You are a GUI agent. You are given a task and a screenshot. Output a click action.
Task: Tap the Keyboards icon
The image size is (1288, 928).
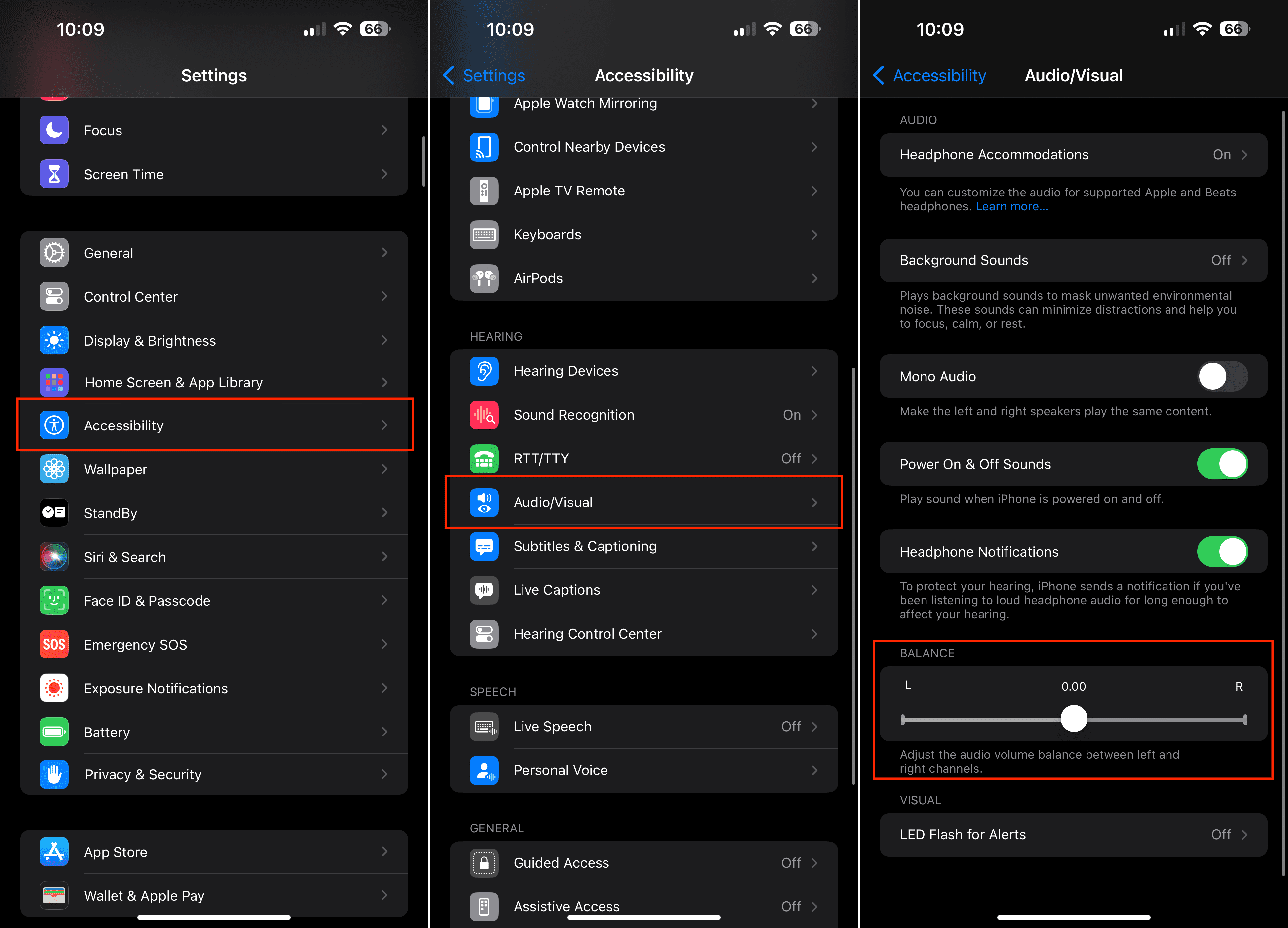[x=484, y=235]
